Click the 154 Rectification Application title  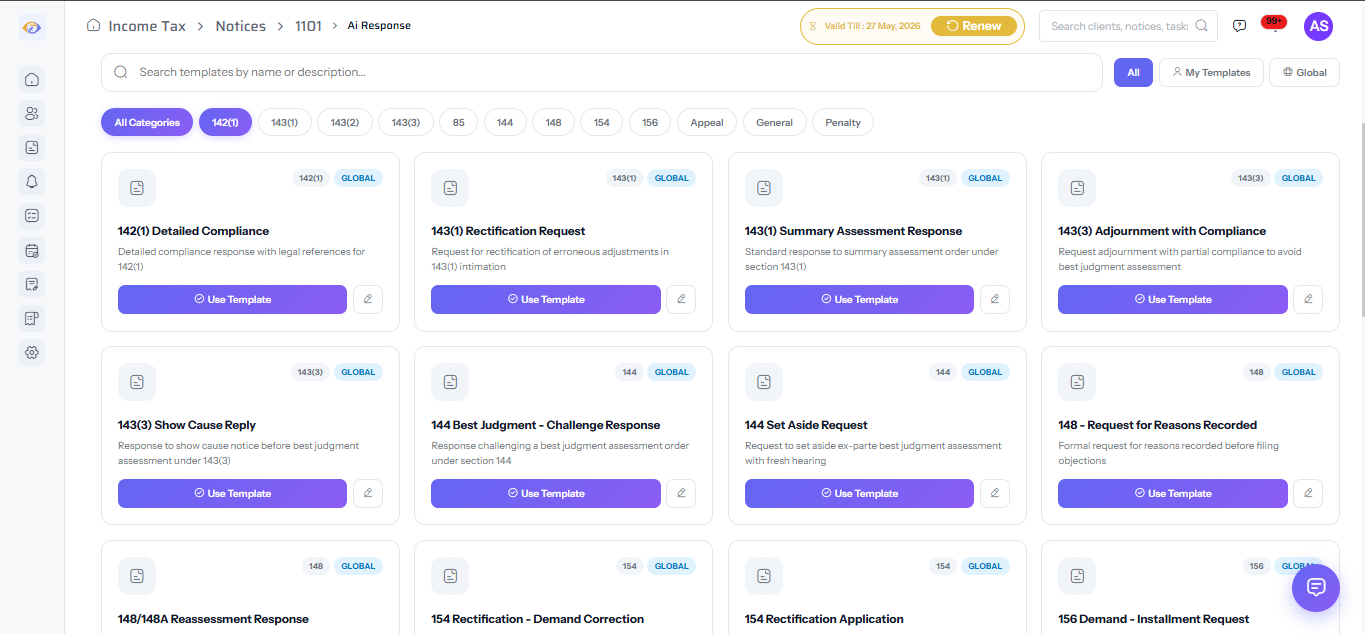tap(824, 619)
